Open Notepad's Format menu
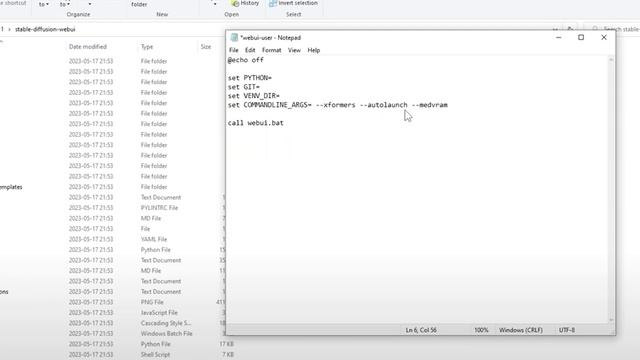 pyautogui.click(x=271, y=50)
